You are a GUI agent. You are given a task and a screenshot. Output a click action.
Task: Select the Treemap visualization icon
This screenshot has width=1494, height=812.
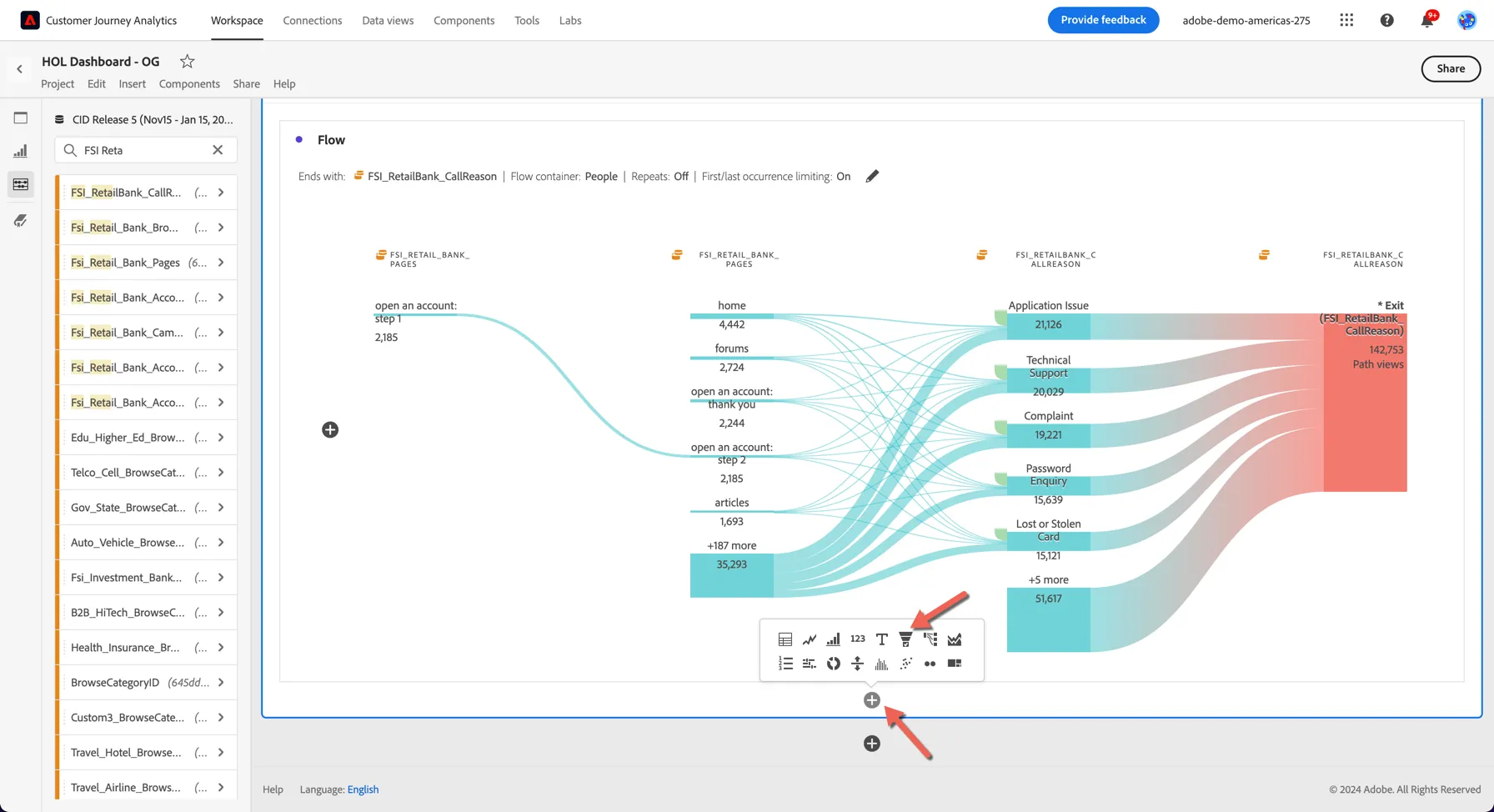pos(955,664)
